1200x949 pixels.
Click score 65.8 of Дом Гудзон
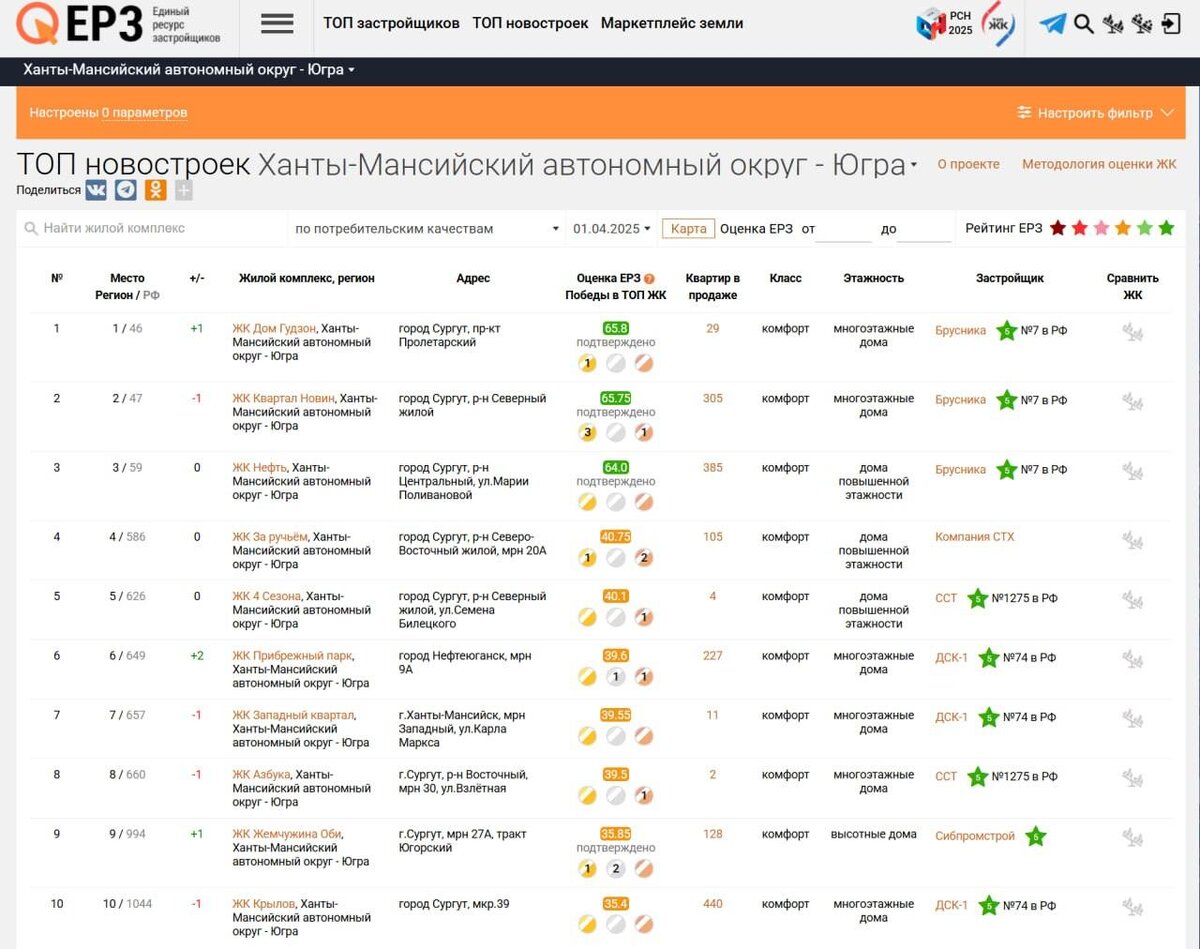616,328
